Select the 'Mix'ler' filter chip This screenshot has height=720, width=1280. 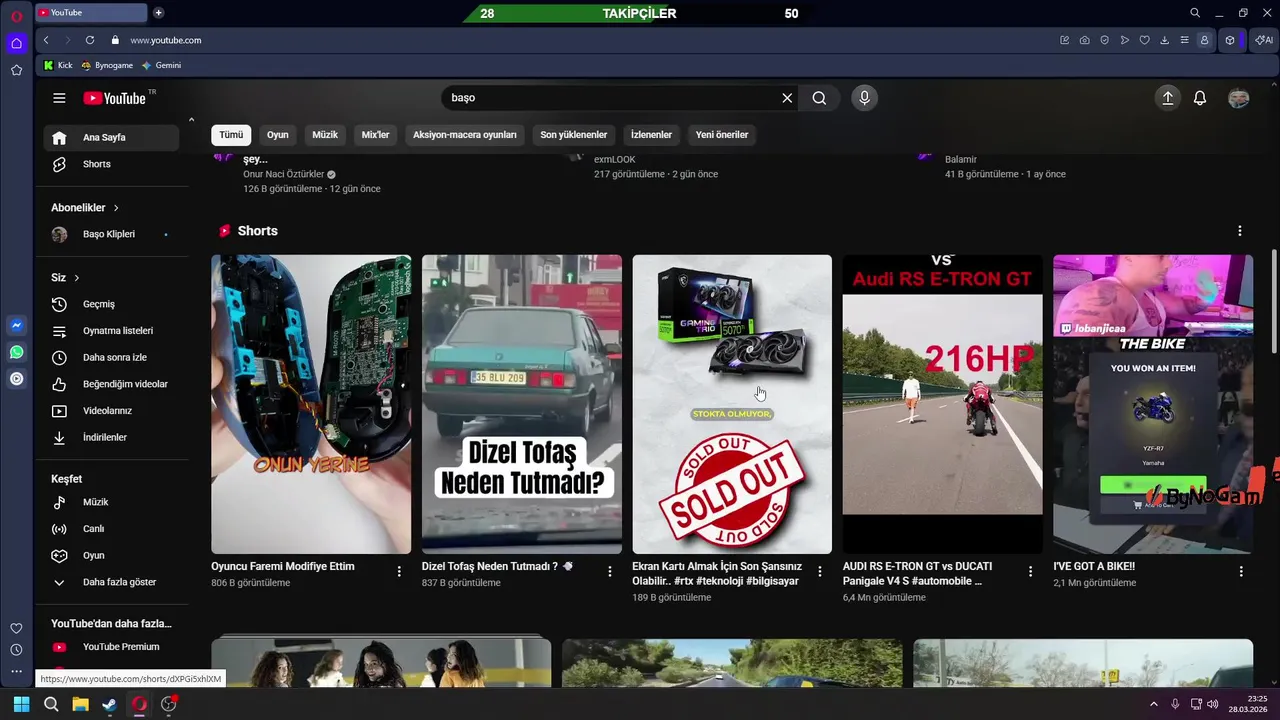(375, 135)
